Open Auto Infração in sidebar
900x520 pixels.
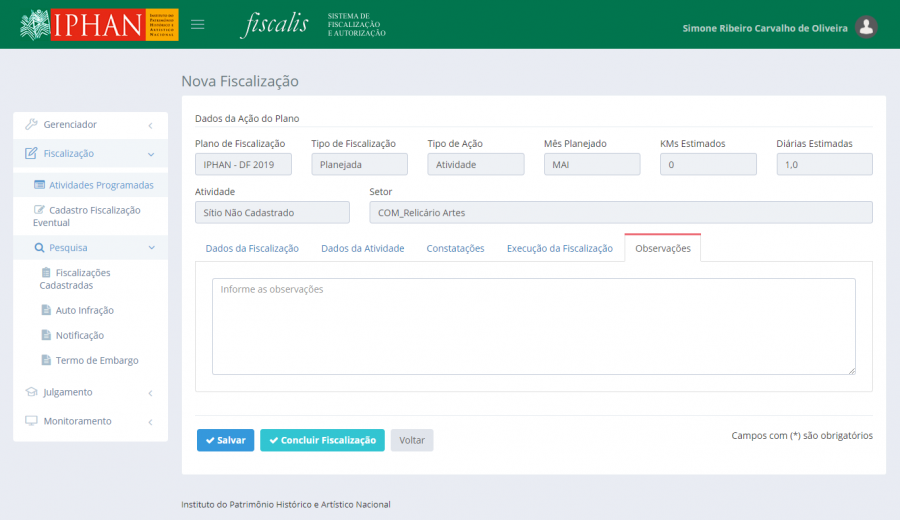pos(84,310)
